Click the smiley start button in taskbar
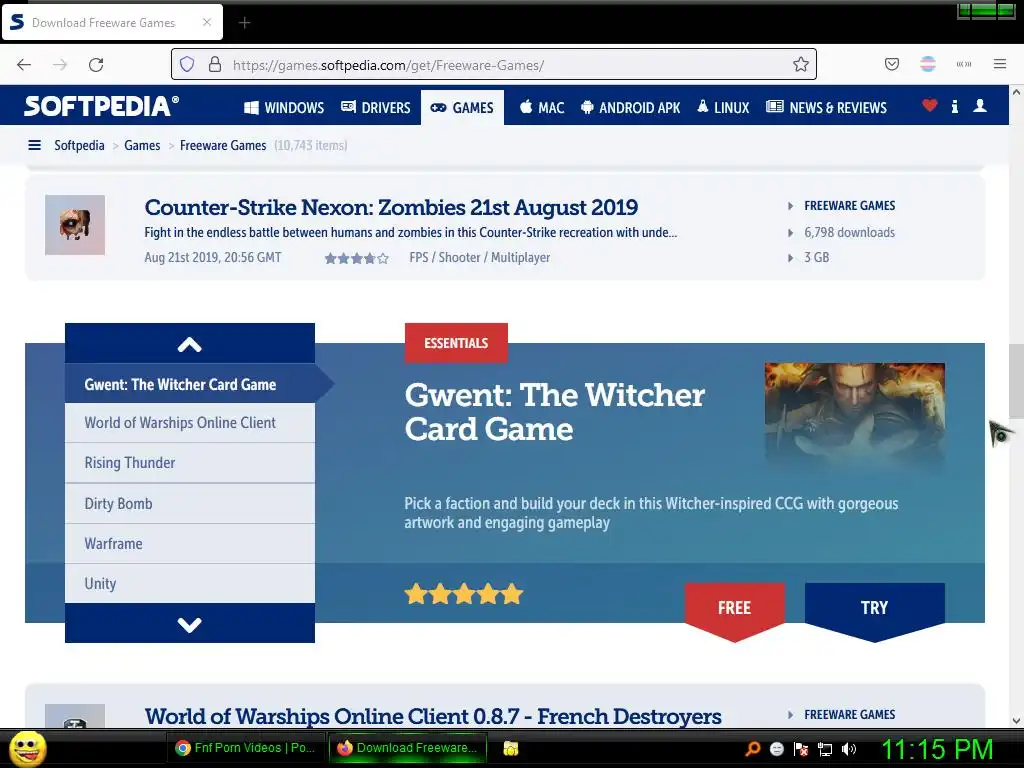Image resolution: width=1024 pixels, height=768 pixels. [28, 748]
